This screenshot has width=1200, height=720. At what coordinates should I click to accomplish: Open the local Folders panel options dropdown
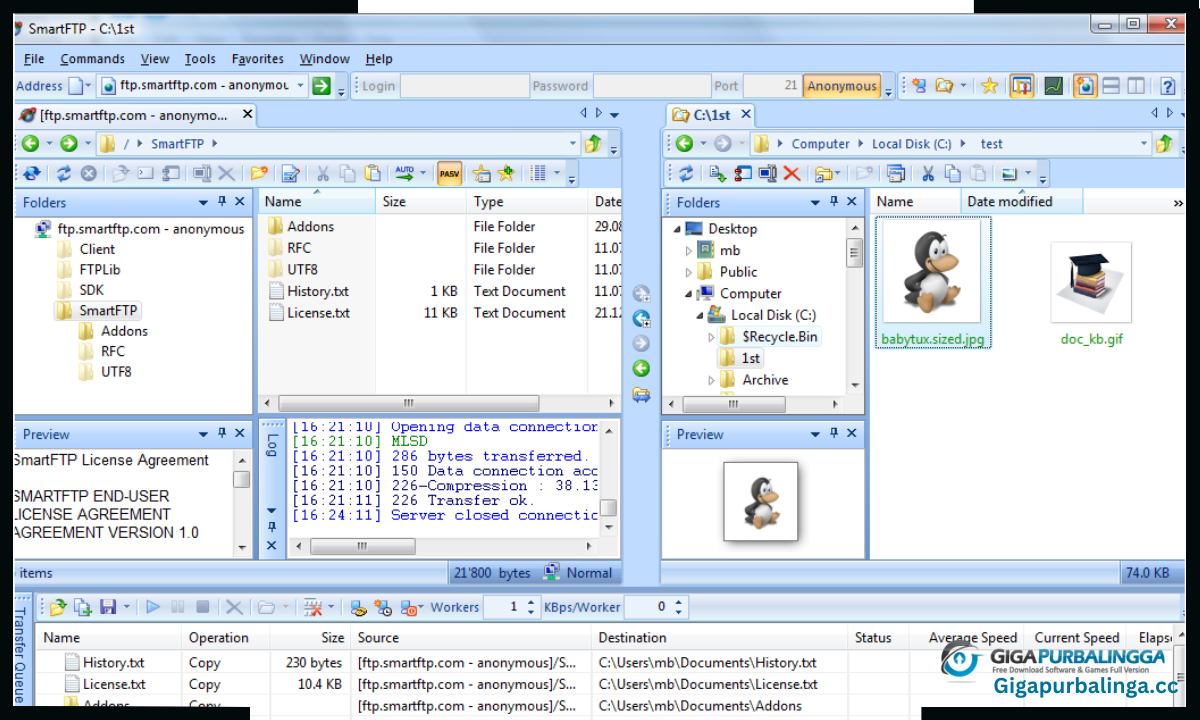(815, 202)
